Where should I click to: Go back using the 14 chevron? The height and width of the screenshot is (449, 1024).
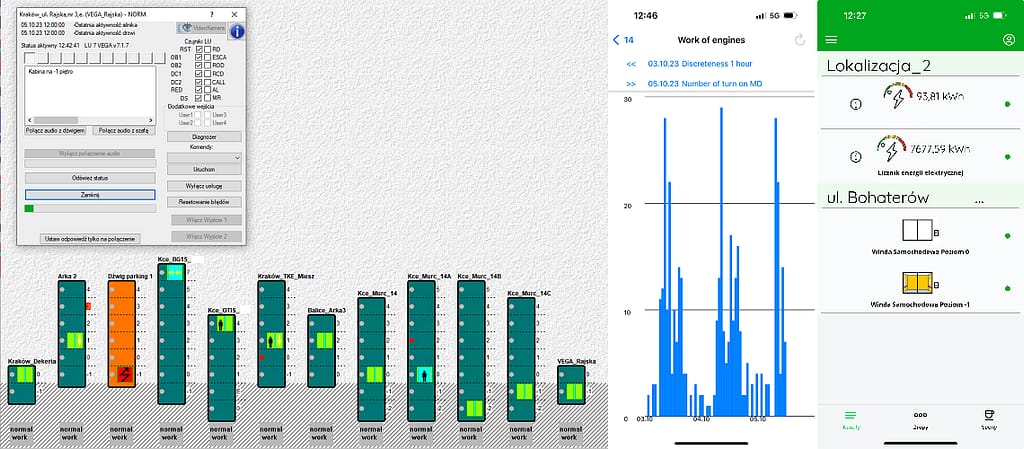tap(622, 40)
